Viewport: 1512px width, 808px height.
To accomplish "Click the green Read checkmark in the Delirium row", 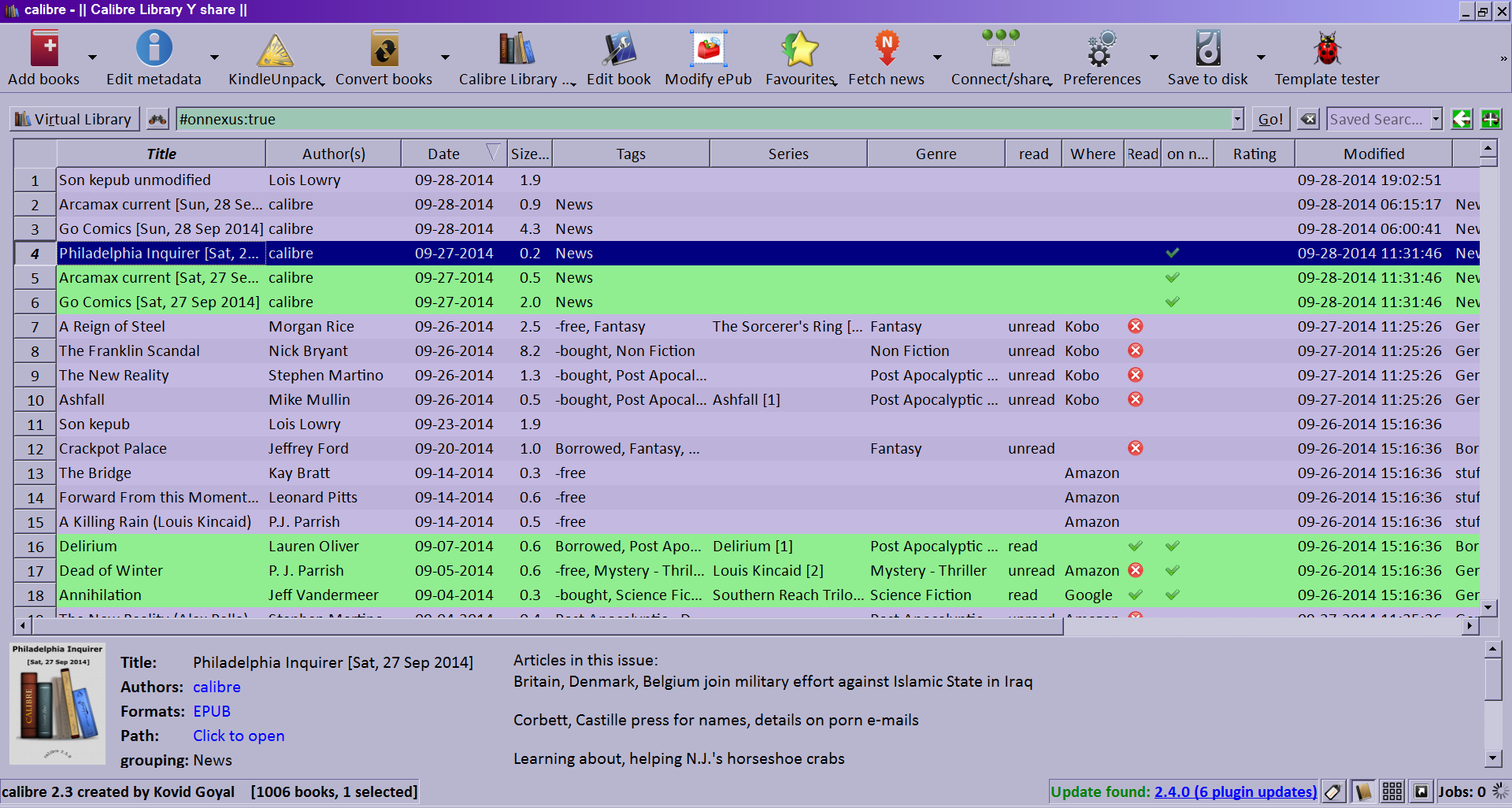I will point(1136,546).
